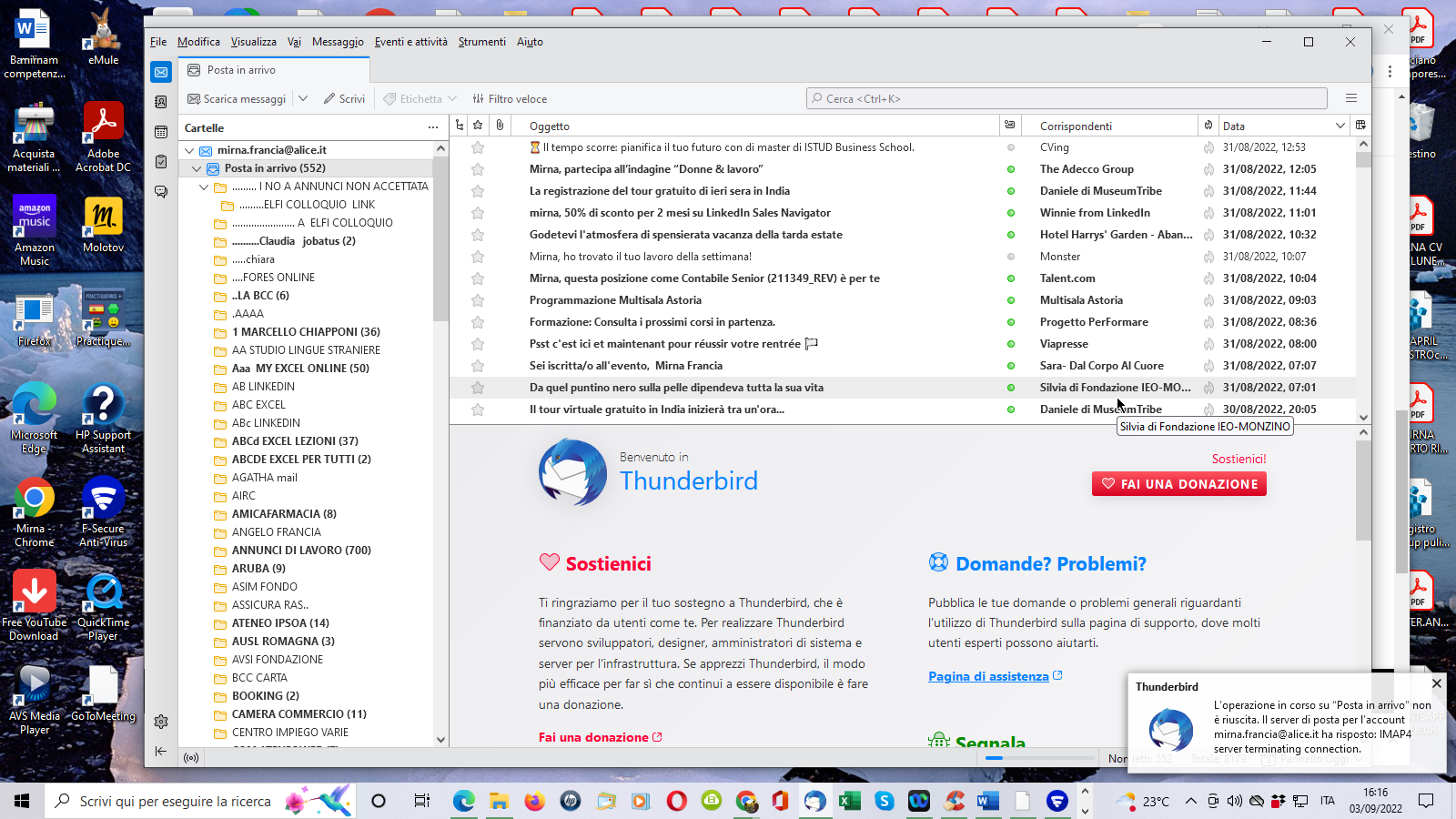Image resolution: width=1456 pixels, height=819 pixels.
Task: Collapse the mirna.francia@alice.it account tree
Action: point(189,150)
